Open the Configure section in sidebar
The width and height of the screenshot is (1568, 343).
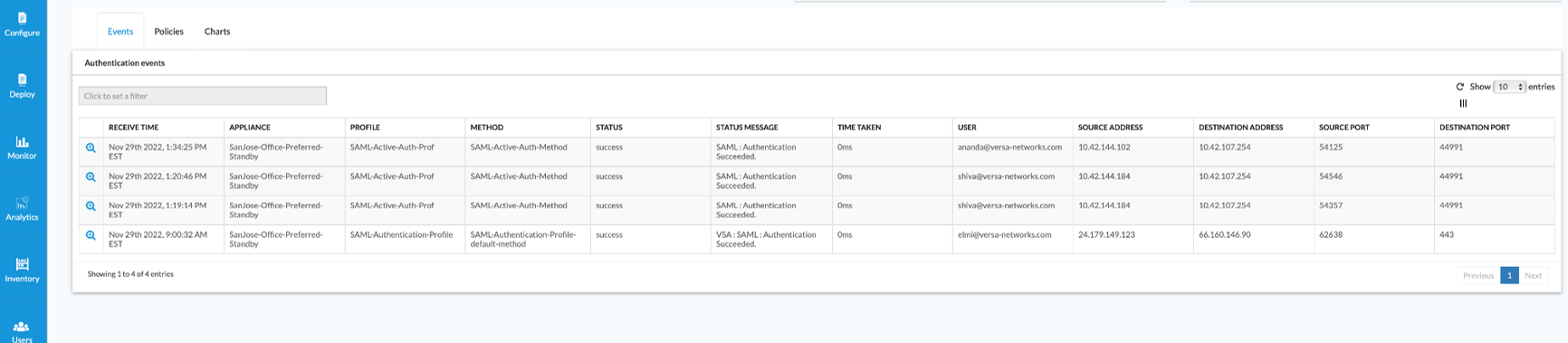[x=23, y=24]
